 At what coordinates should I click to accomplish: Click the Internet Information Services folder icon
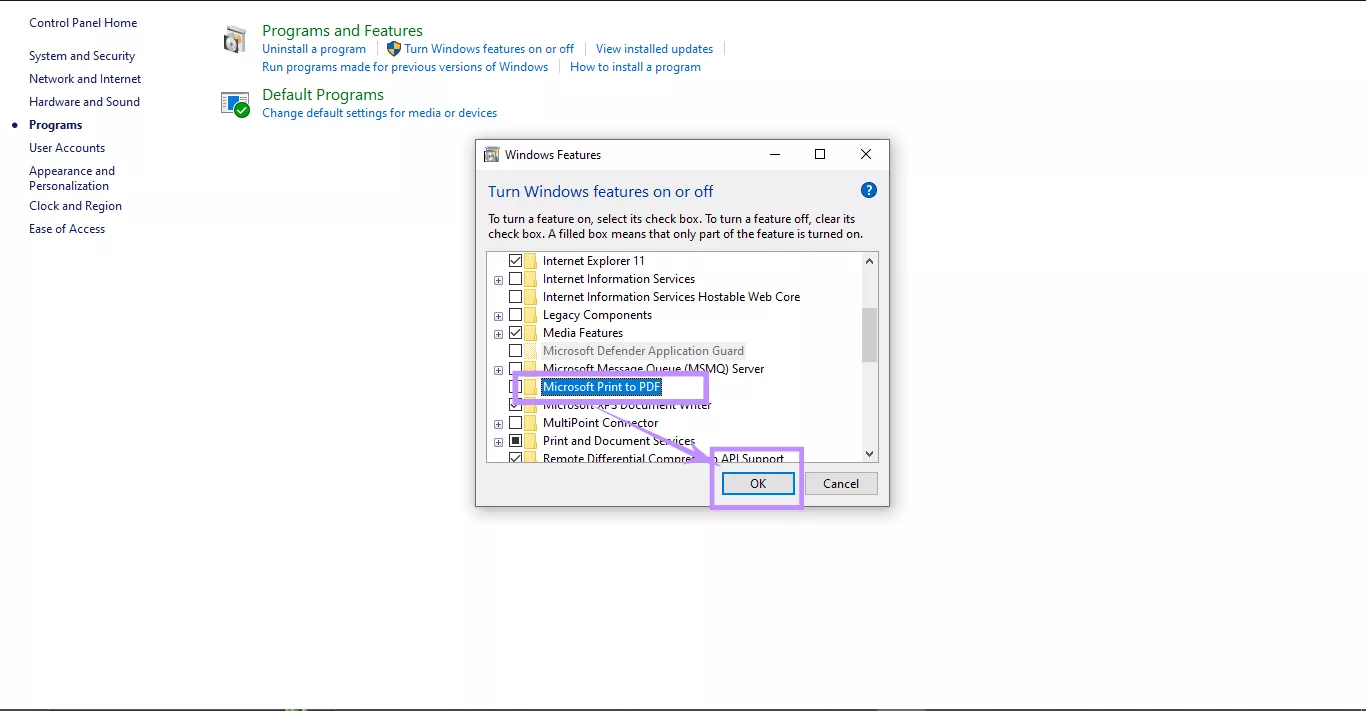(531, 279)
